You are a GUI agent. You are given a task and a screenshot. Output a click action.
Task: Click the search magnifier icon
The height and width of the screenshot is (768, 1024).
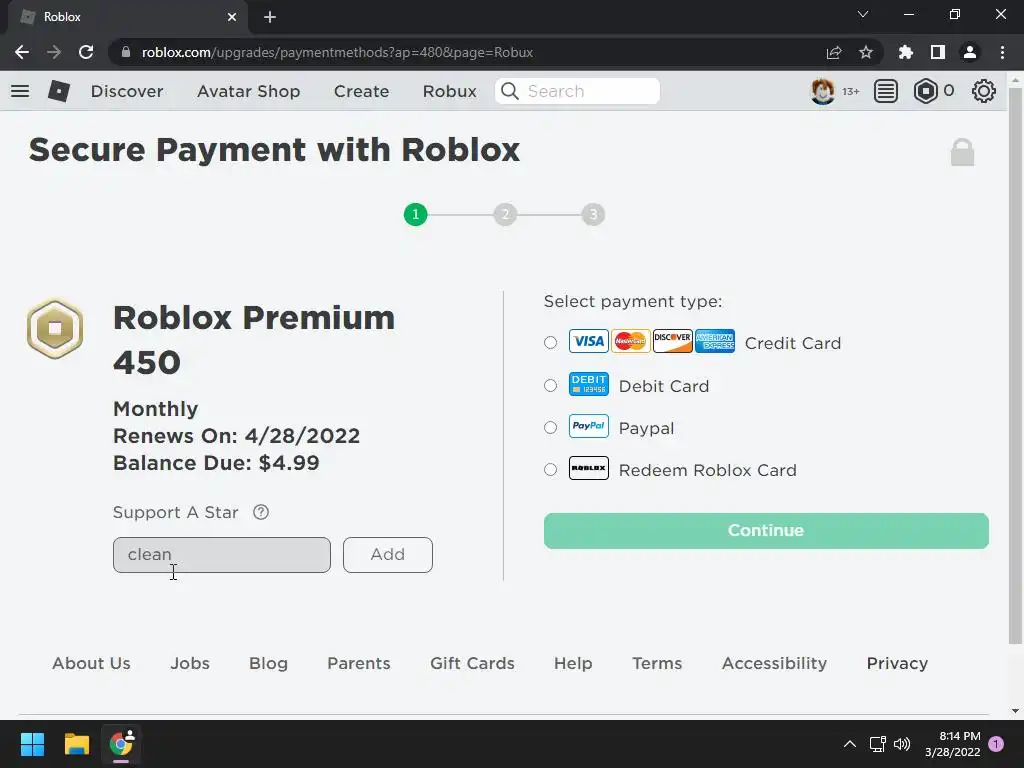click(510, 91)
